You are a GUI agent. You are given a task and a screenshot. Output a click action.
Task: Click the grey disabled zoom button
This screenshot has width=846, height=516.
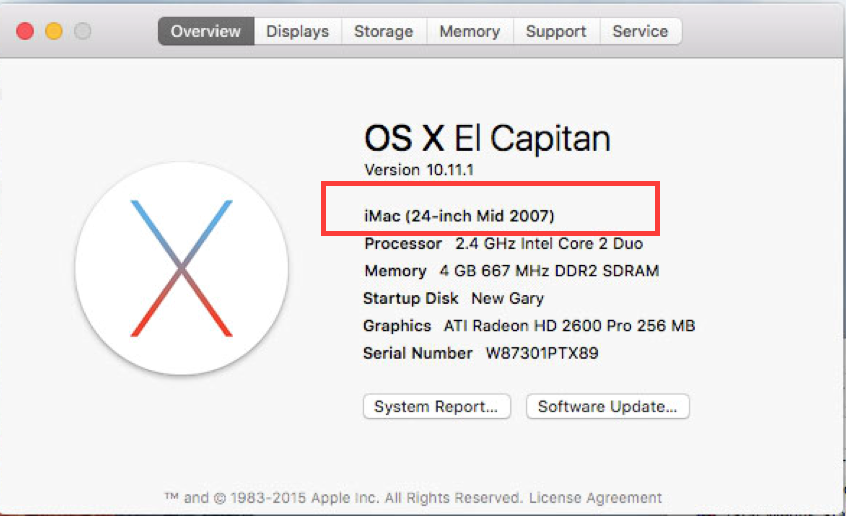[82, 31]
